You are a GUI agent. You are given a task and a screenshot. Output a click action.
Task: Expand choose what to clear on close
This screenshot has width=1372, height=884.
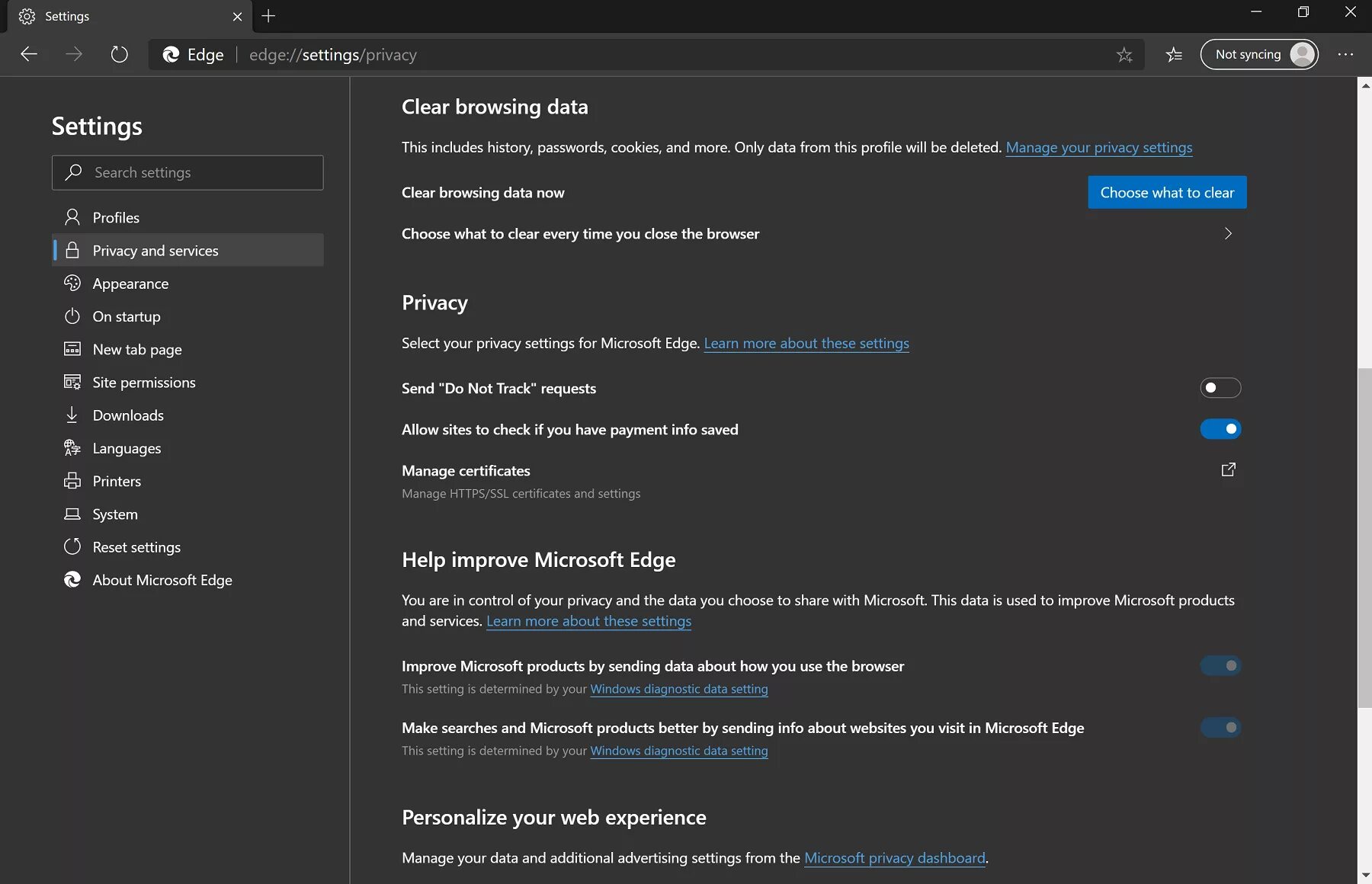(1228, 233)
